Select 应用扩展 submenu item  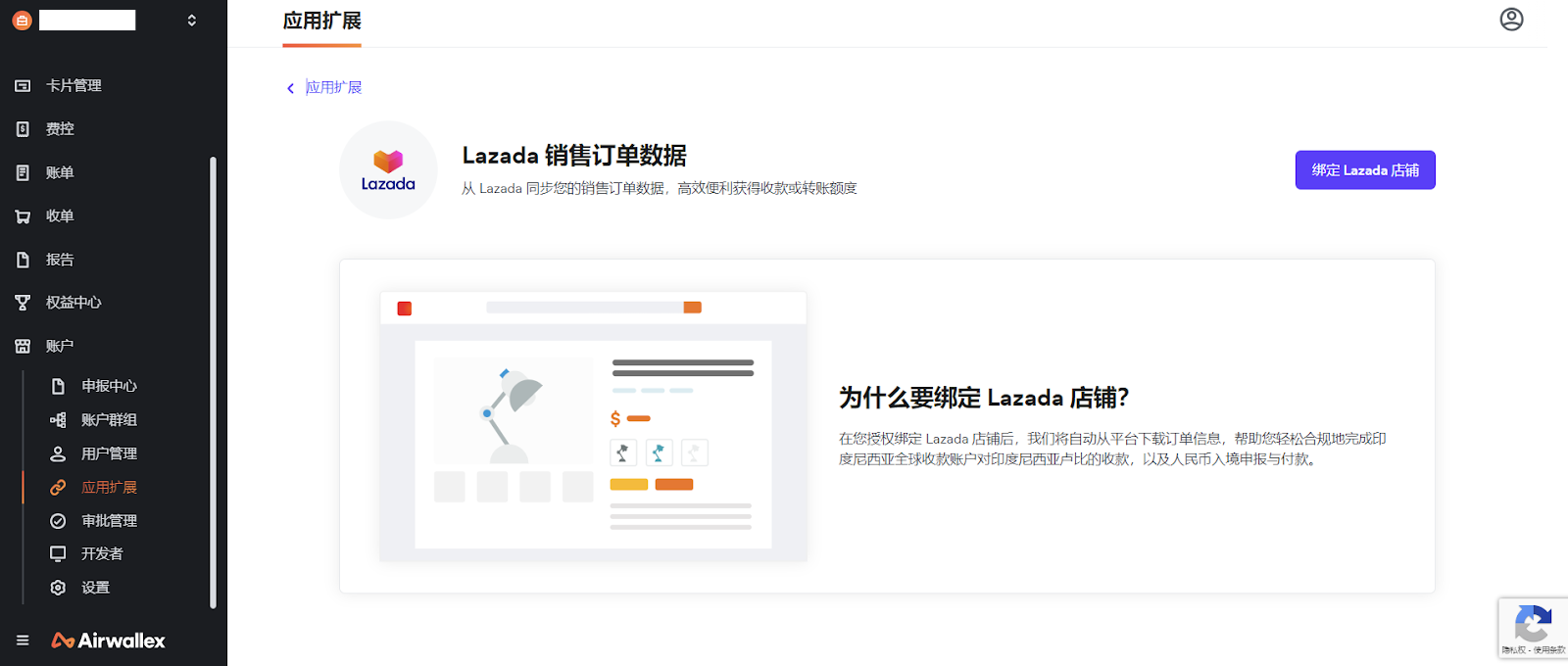click(x=109, y=487)
